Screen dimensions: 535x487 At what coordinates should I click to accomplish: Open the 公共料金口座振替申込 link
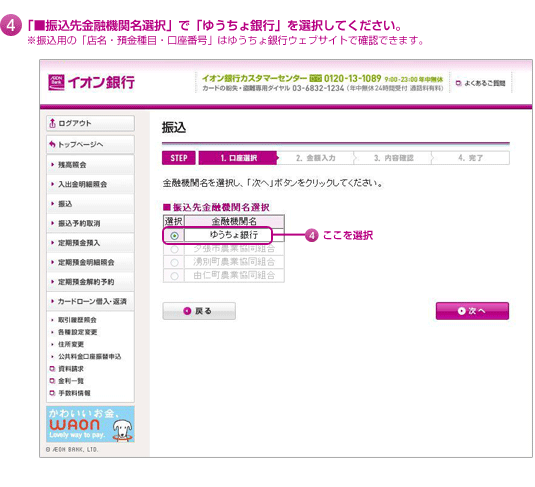click(x=89, y=357)
